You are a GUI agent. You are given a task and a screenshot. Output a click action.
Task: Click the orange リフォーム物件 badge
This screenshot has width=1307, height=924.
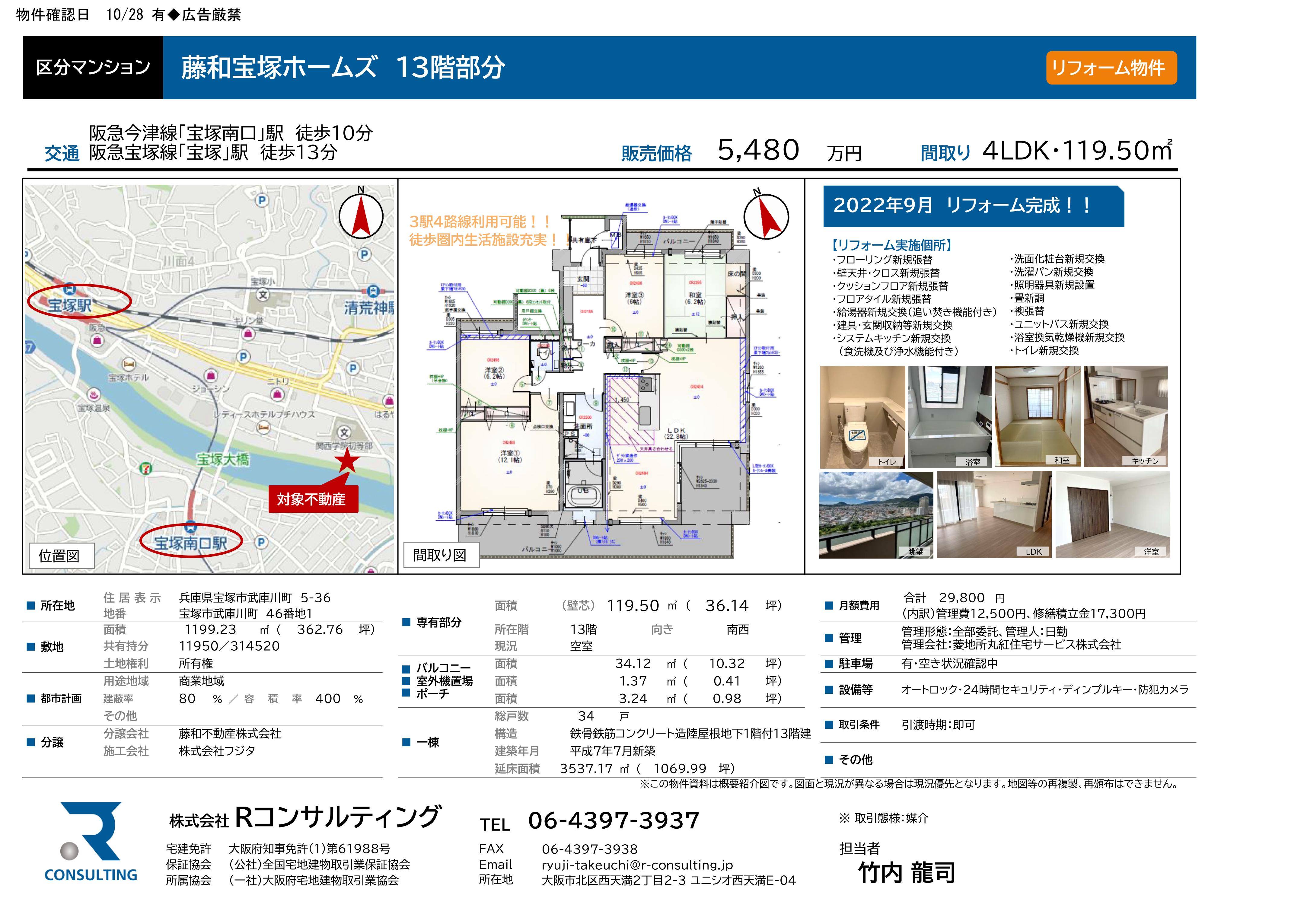point(1111,68)
